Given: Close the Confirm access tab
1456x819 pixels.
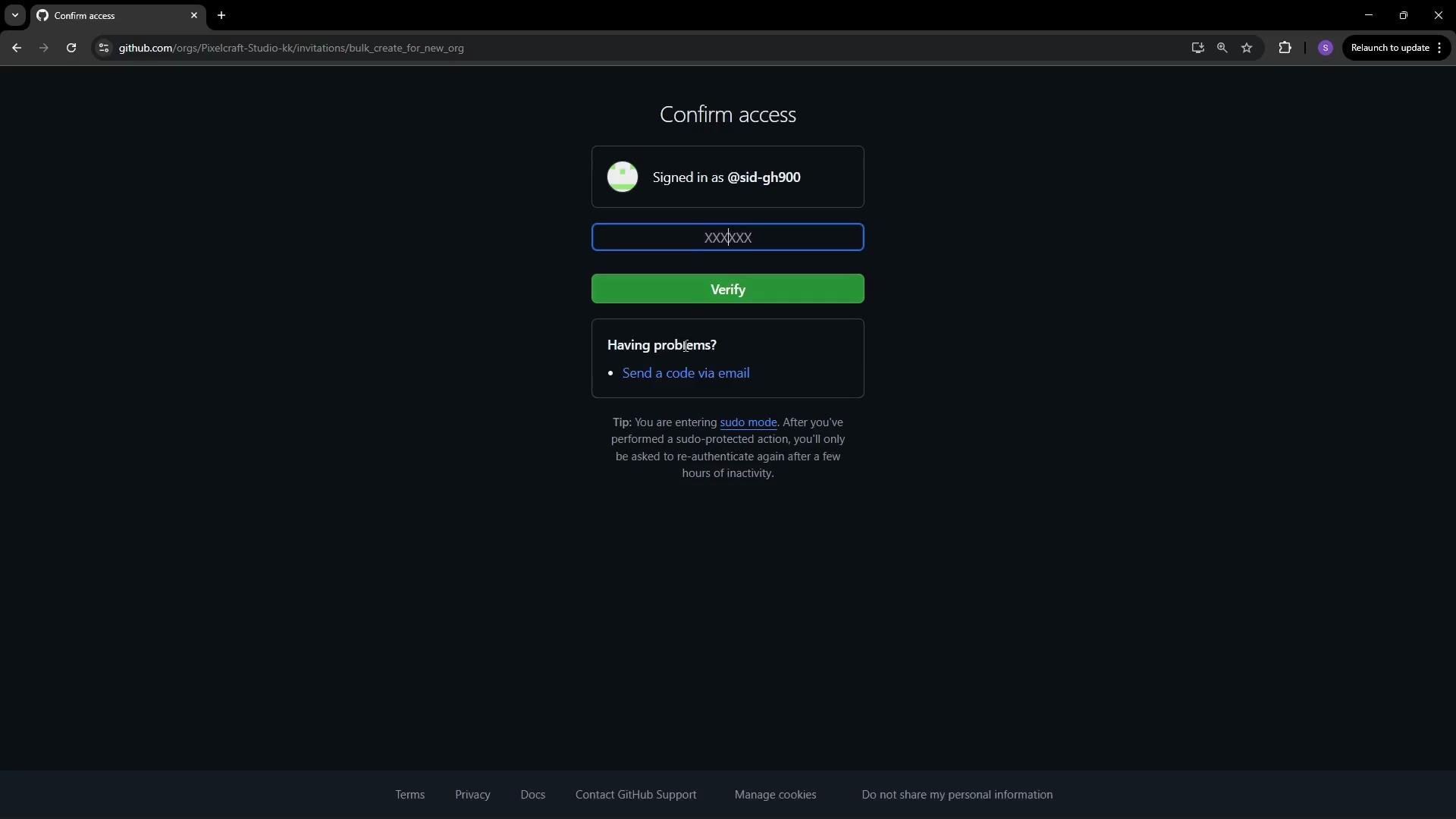Looking at the screenshot, I should click(x=194, y=15).
